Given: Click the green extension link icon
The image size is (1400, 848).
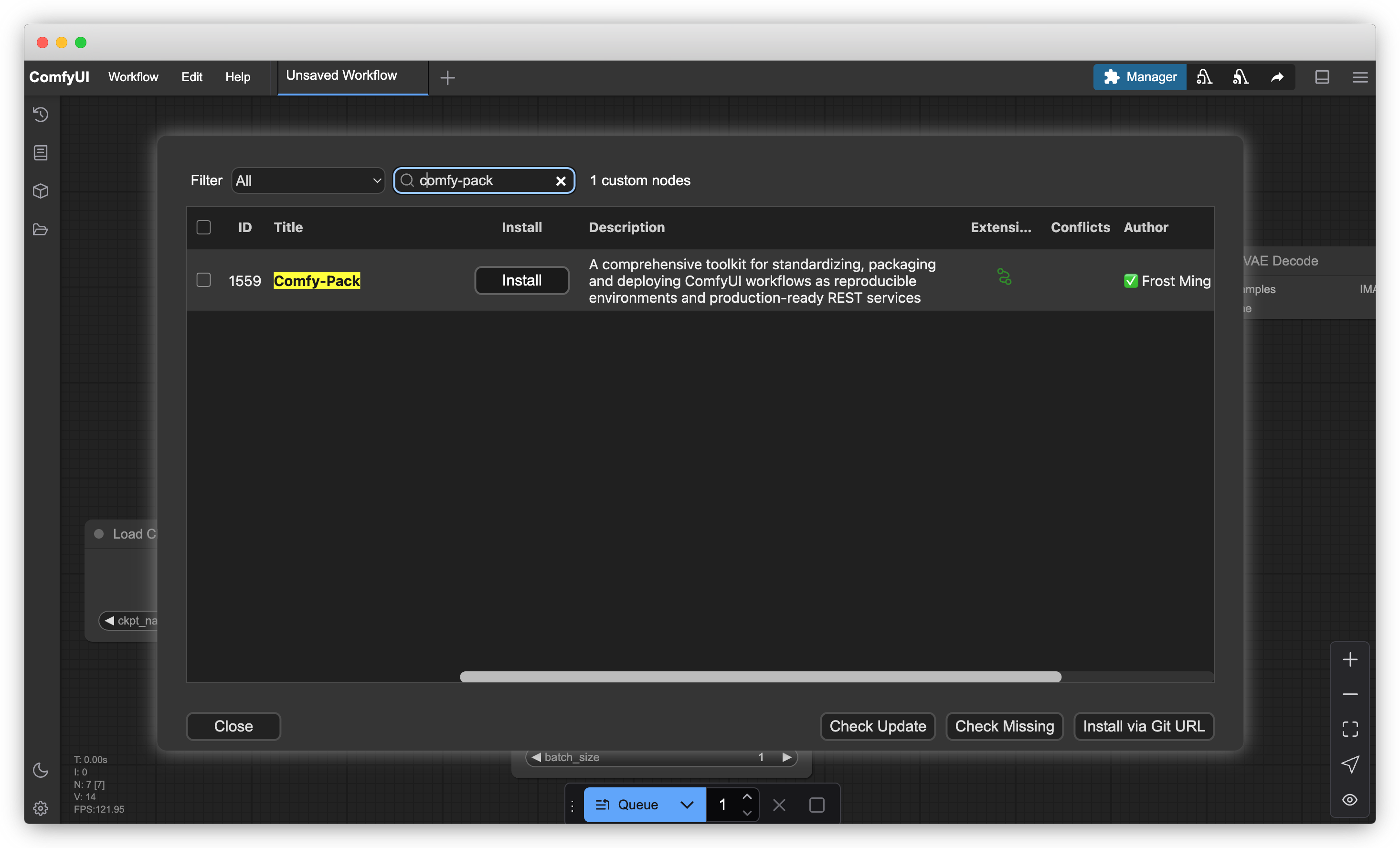Looking at the screenshot, I should click(1004, 276).
